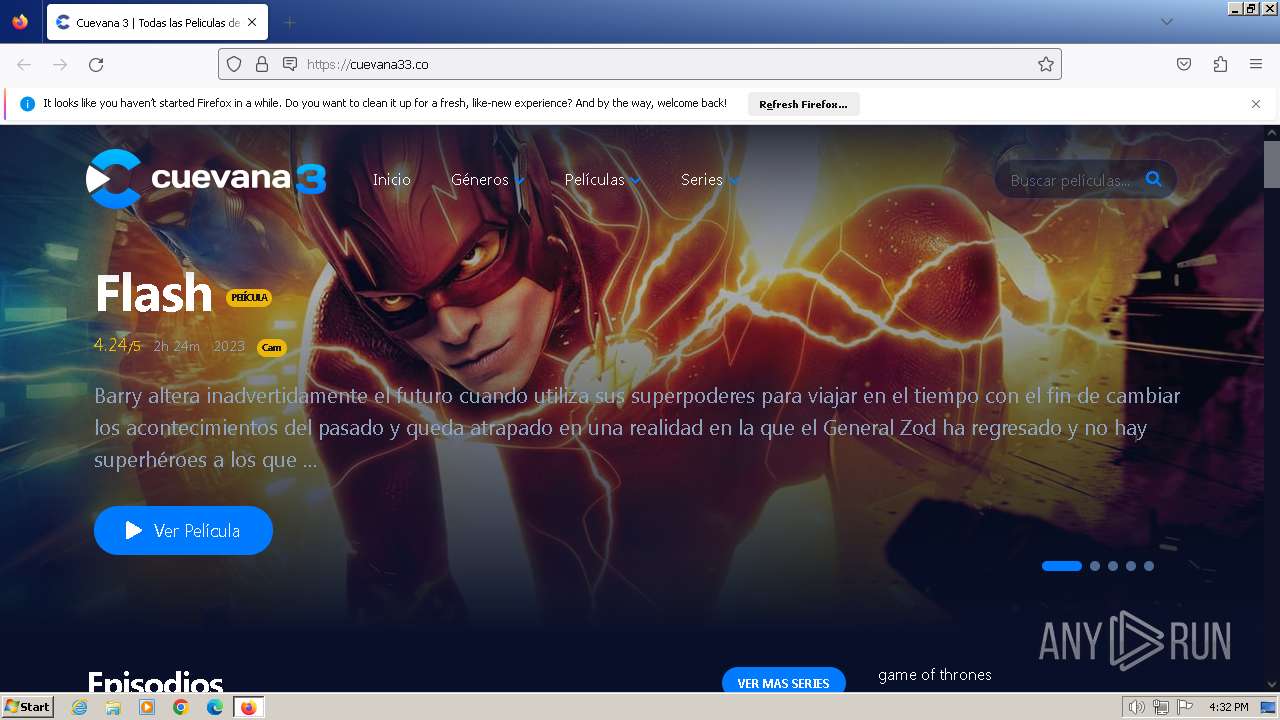
Task: Click Show Desktop button at taskbar end
Action: (x=1269, y=707)
